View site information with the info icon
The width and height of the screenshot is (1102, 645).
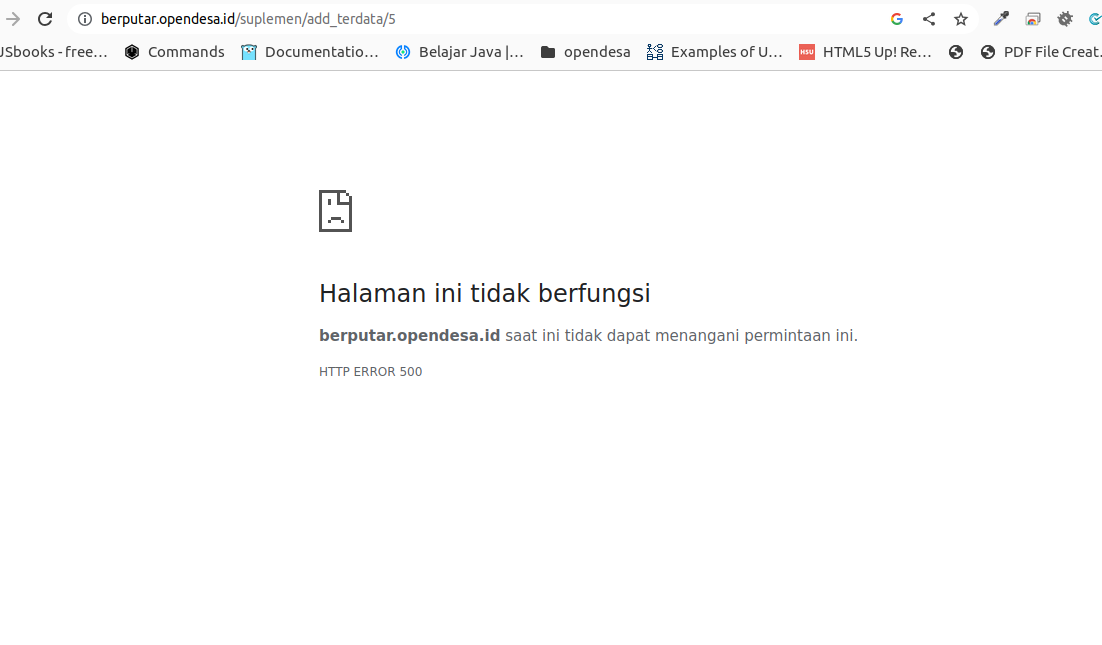(86, 18)
